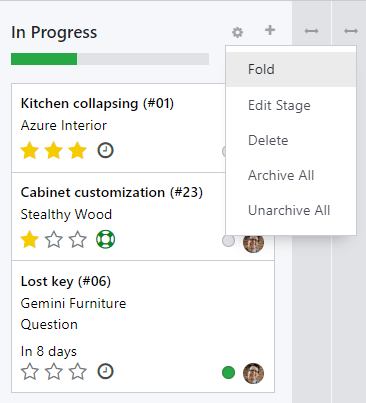The width and height of the screenshot is (366, 403).
Task: Click clock activity icon on Kitchen collapsing
Action: pos(105,150)
